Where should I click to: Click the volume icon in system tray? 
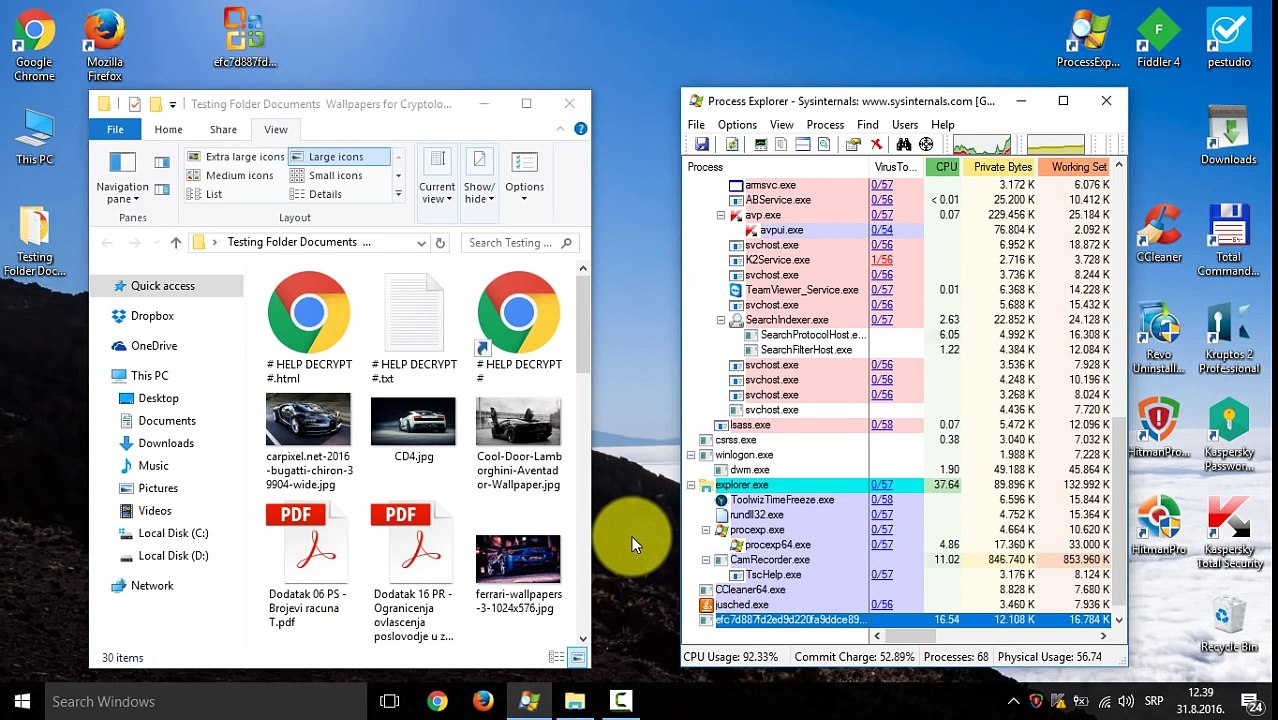click(1126, 702)
